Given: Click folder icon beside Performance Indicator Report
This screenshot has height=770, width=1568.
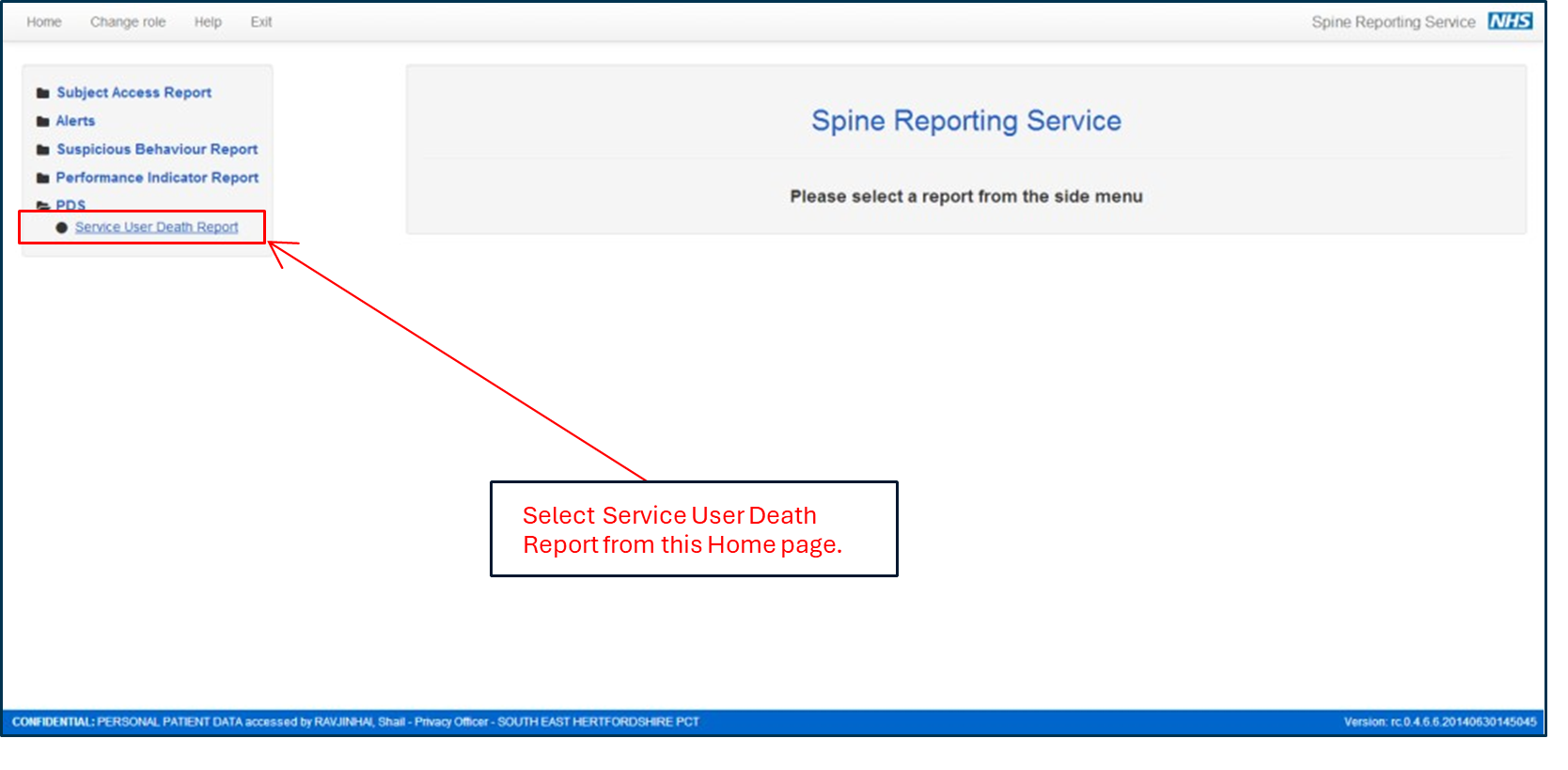Looking at the screenshot, I should click(42, 178).
